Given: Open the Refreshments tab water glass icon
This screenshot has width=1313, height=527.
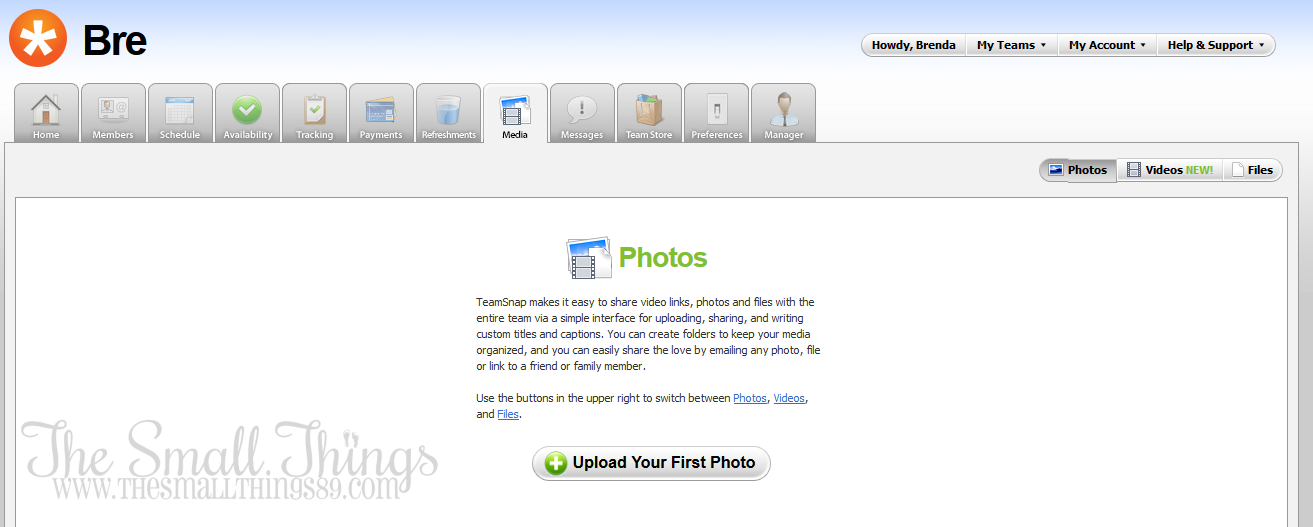Looking at the screenshot, I should 448,108.
